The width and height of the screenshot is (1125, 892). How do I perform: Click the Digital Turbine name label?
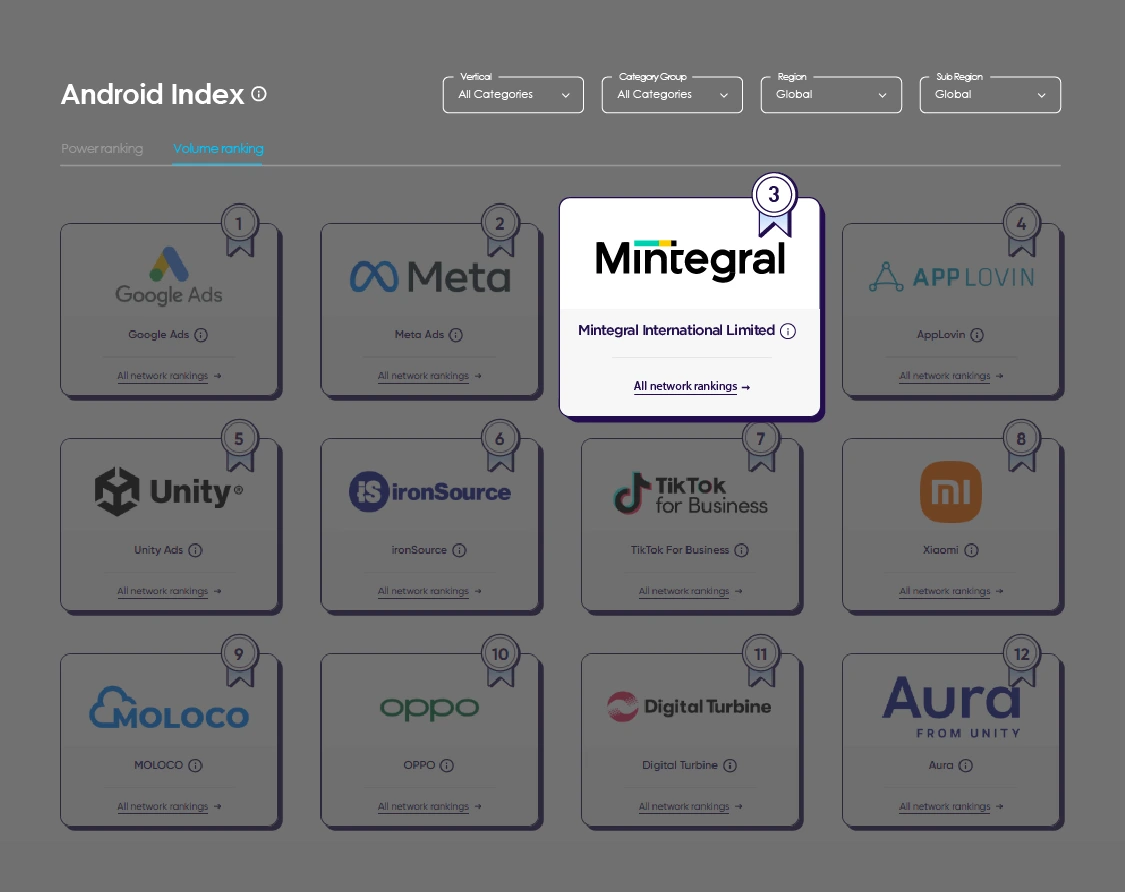coord(679,766)
